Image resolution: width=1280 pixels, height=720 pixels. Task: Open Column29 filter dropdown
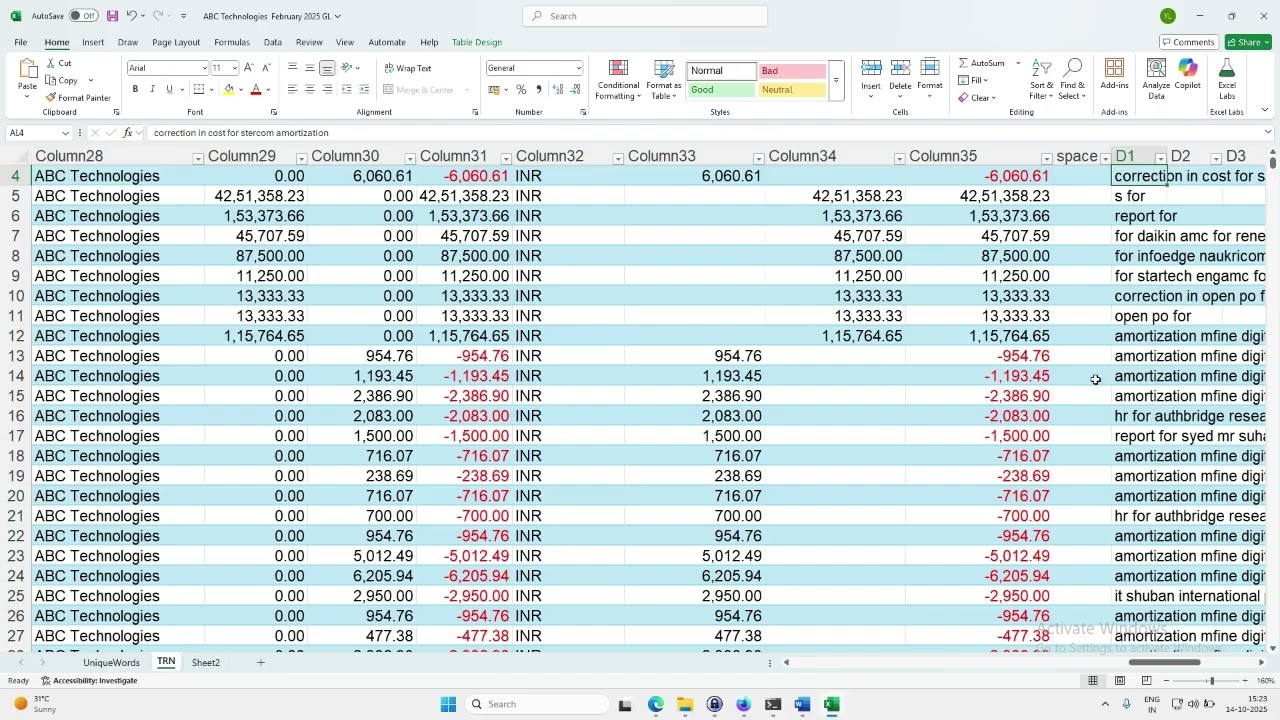click(x=301, y=158)
